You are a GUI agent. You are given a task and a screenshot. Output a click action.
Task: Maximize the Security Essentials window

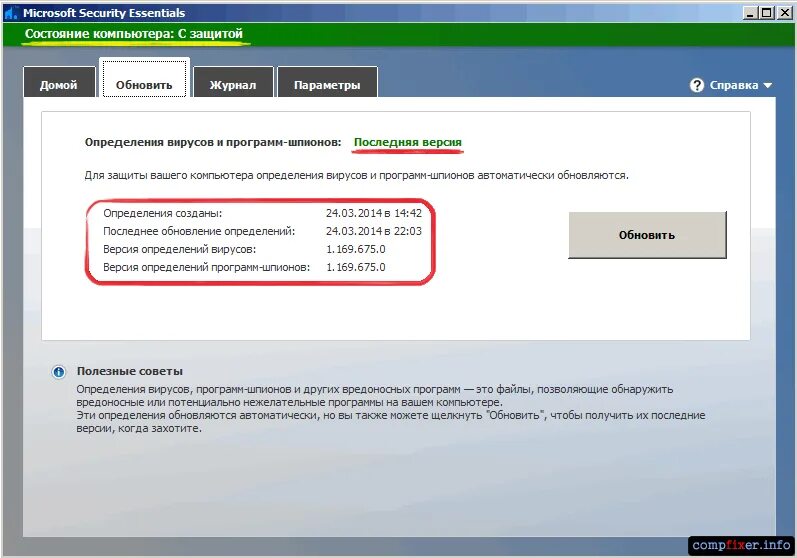pos(767,13)
